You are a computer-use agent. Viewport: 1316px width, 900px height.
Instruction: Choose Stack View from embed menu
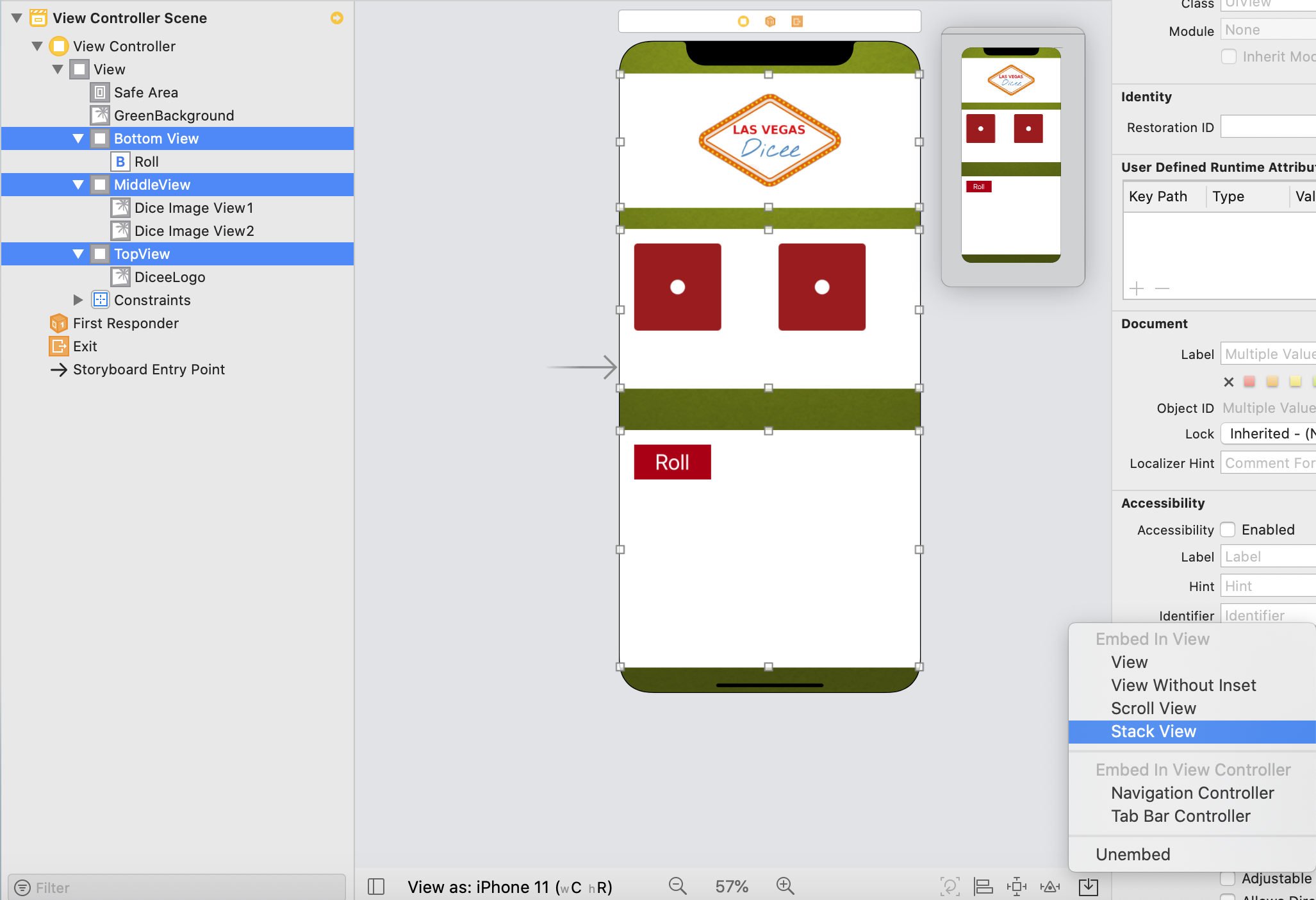(x=1153, y=731)
